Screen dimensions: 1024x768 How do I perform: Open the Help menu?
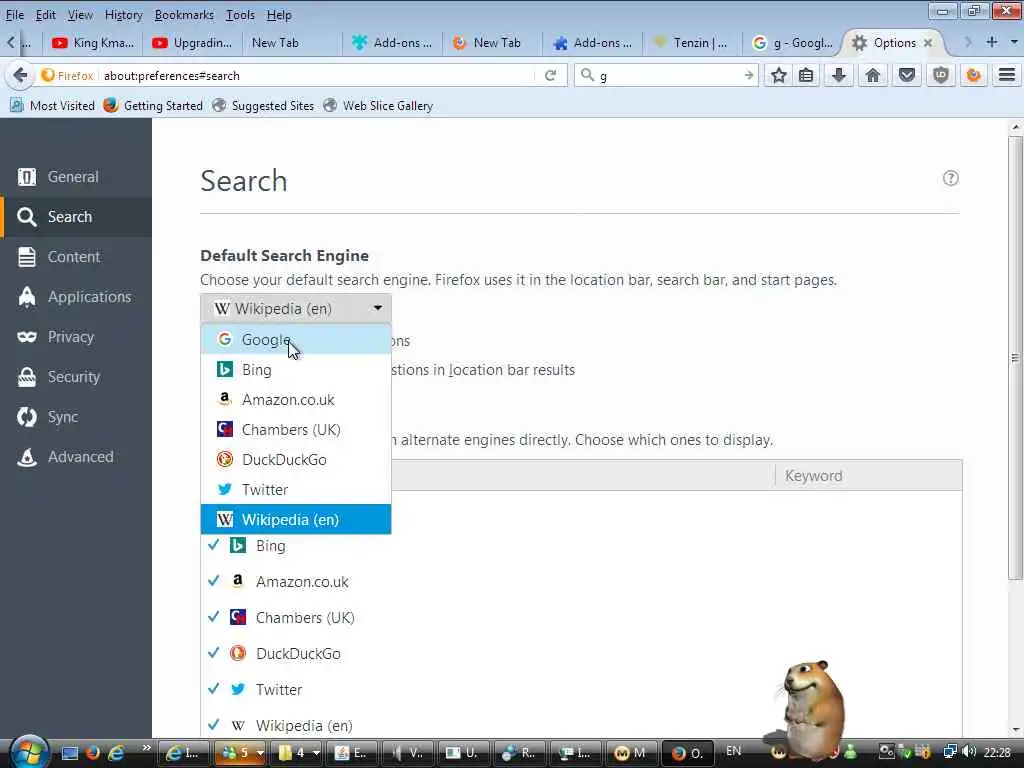pyautogui.click(x=279, y=14)
